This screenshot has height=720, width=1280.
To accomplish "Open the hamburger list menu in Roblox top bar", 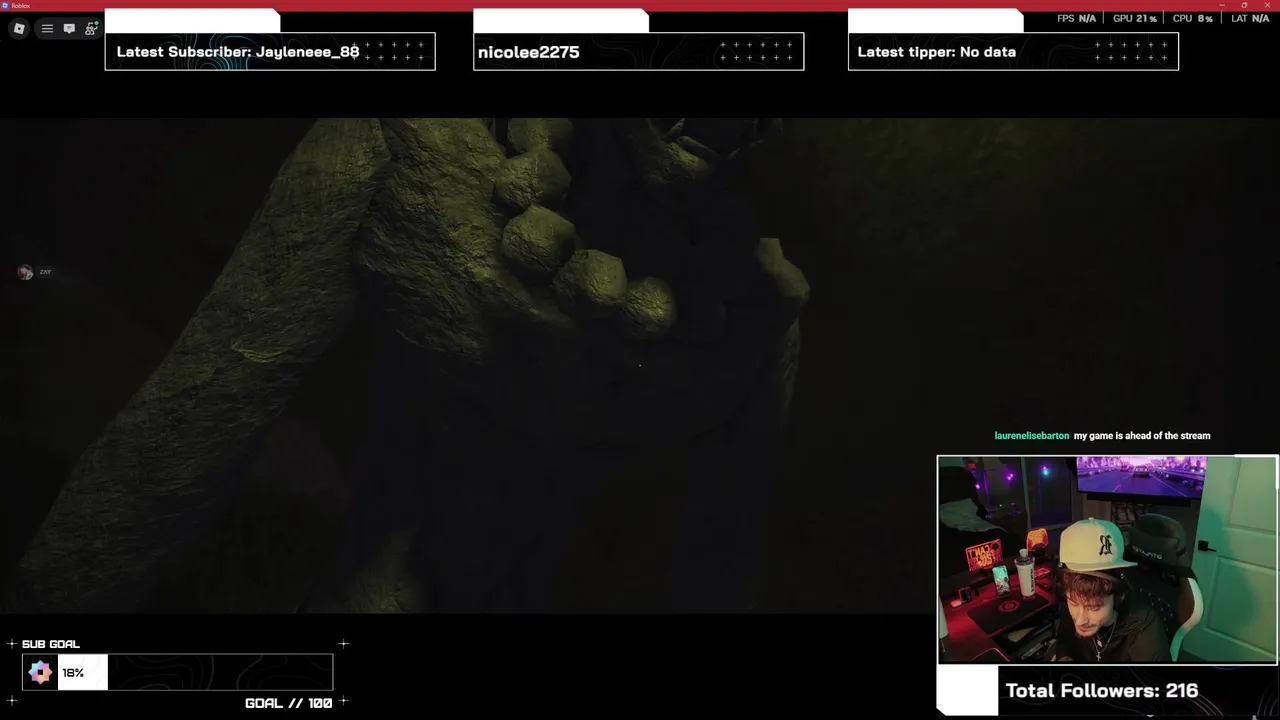I will point(47,29).
